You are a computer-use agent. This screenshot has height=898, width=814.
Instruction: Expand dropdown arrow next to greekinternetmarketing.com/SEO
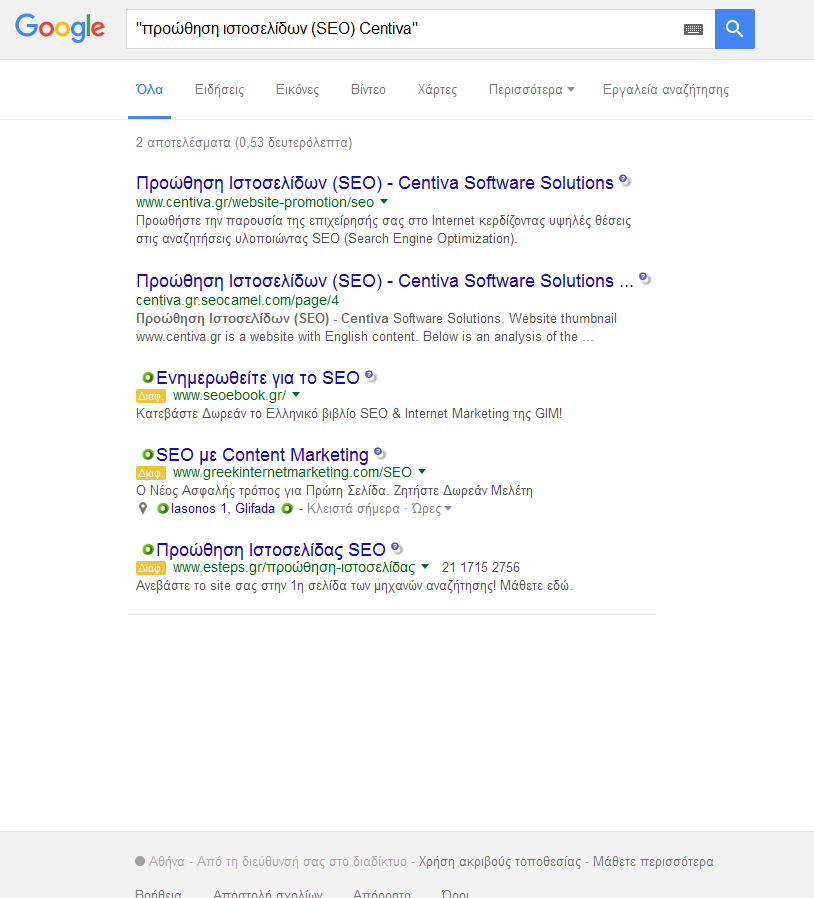[422, 471]
